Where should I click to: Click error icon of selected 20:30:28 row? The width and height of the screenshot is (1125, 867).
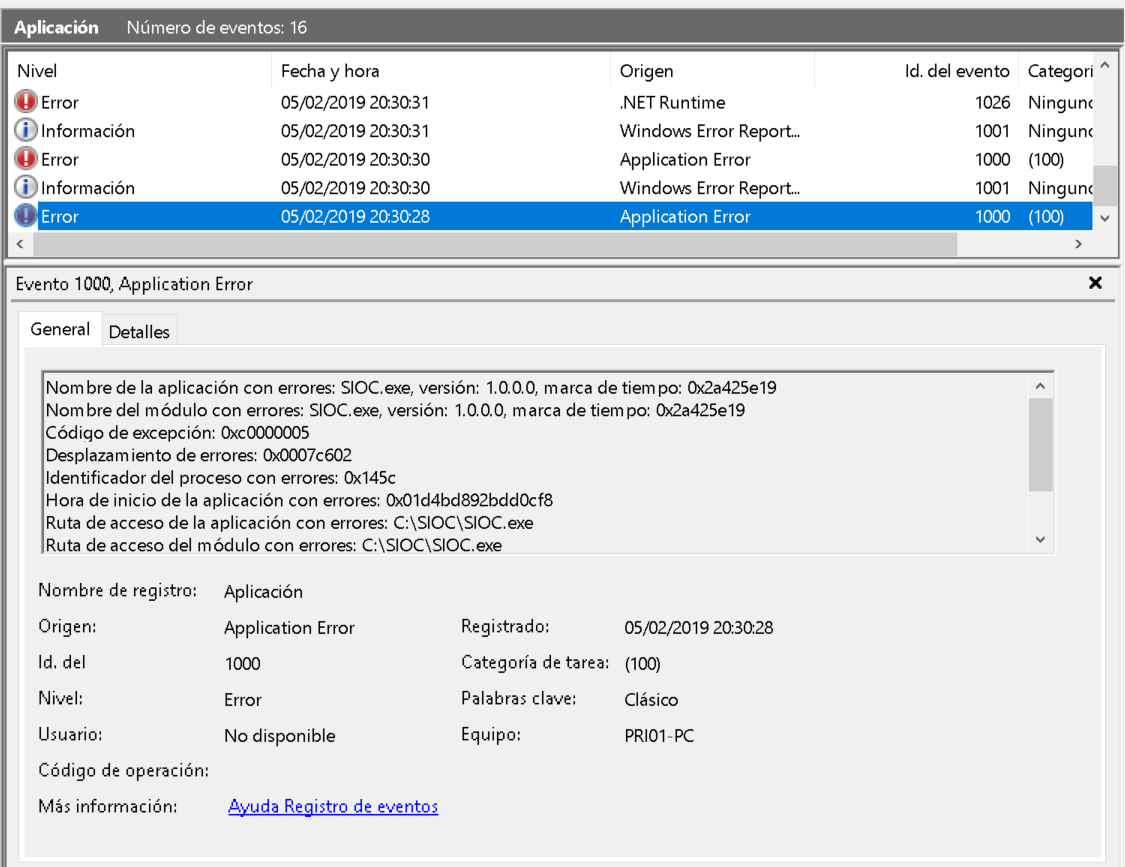pyautogui.click(x=26, y=217)
